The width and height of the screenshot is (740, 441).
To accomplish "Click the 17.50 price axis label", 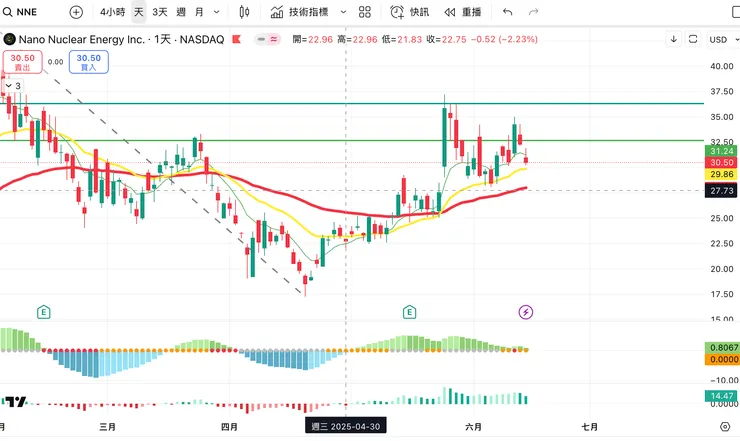I will (x=722, y=294).
